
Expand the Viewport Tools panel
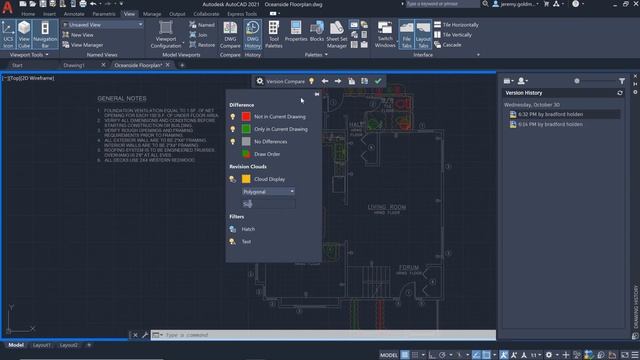tap(29, 55)
